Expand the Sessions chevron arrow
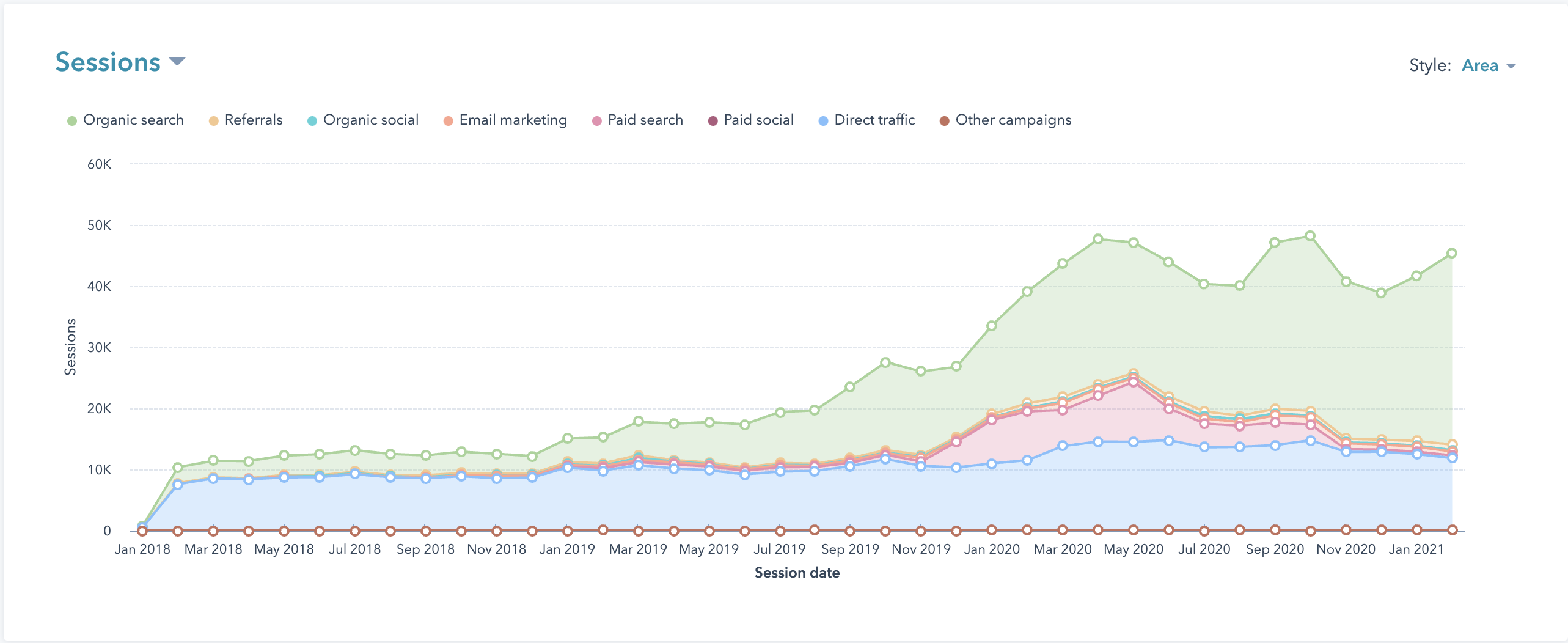This screenshot has width=1568, height=643. click(x=178, y=61)
